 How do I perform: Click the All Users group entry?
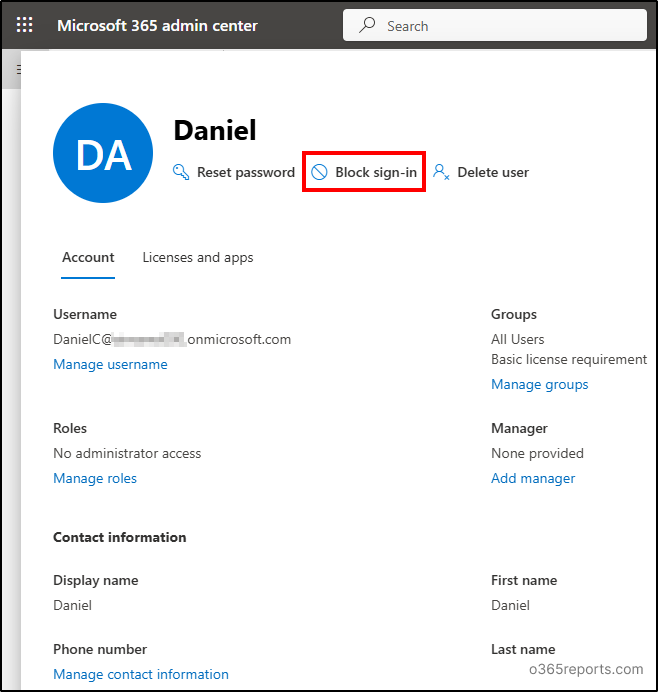click(518, 339)
